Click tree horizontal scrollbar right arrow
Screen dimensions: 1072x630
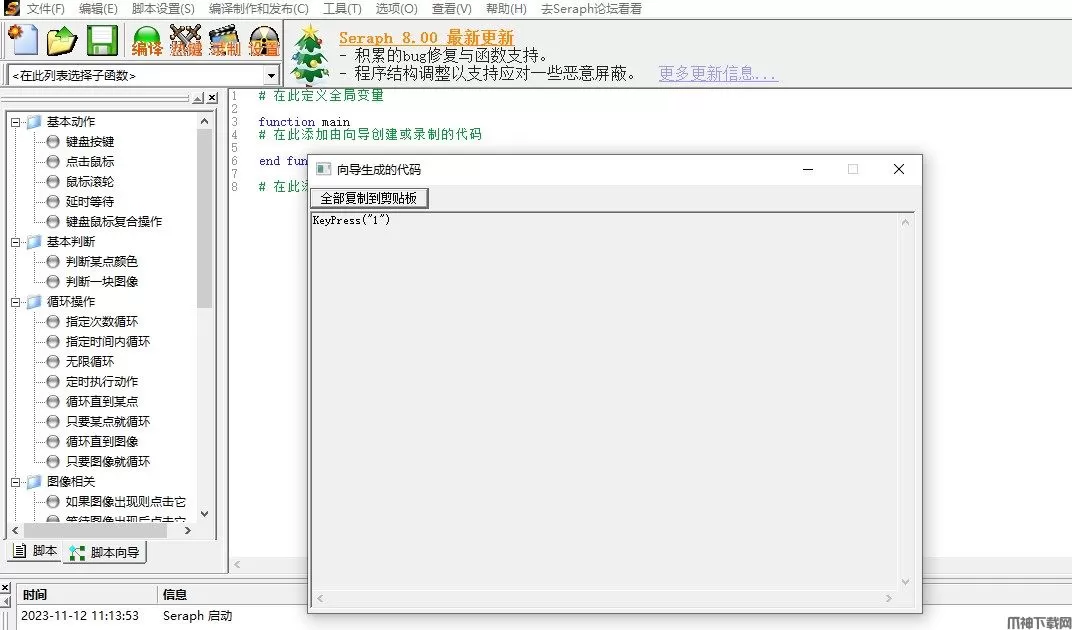click(188, 530)
